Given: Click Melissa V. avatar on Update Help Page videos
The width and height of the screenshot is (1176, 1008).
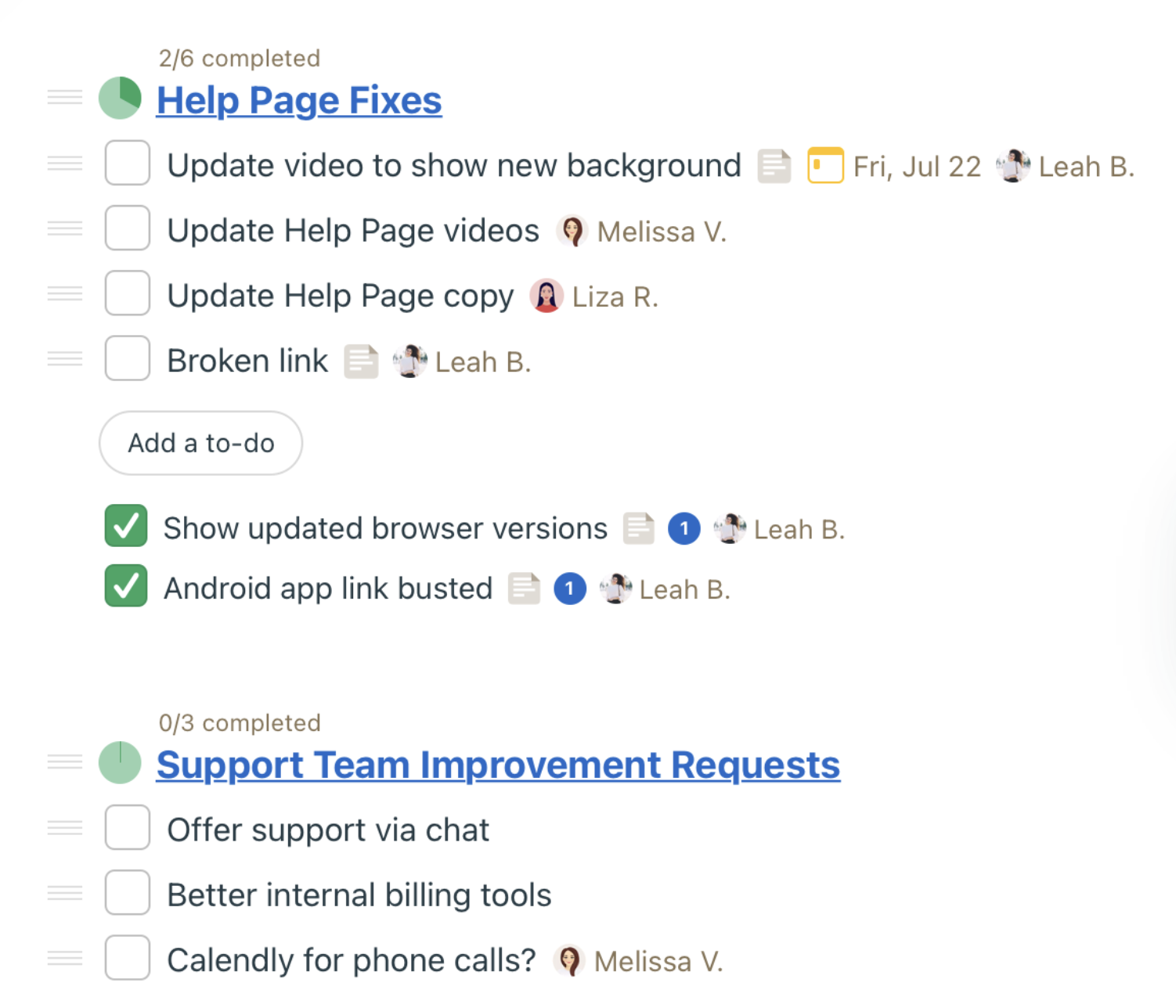Looking at the screenshot, I should (x=572, y=231).
